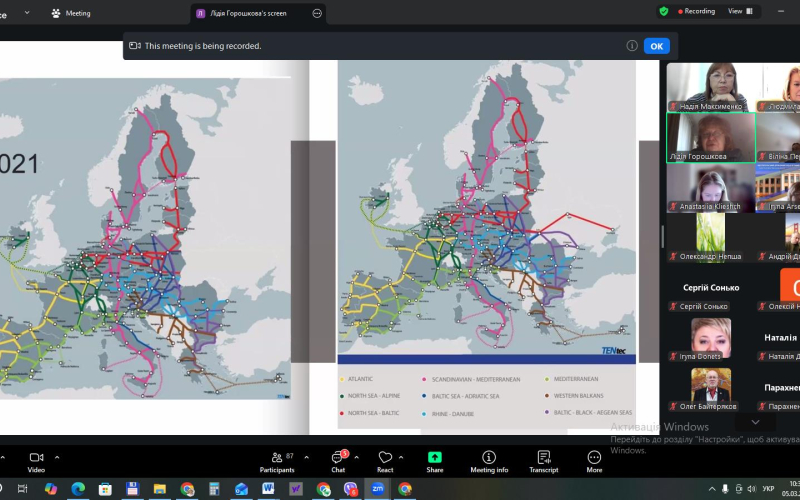
Task: Click the React heart icon
Action: point(385,460)
